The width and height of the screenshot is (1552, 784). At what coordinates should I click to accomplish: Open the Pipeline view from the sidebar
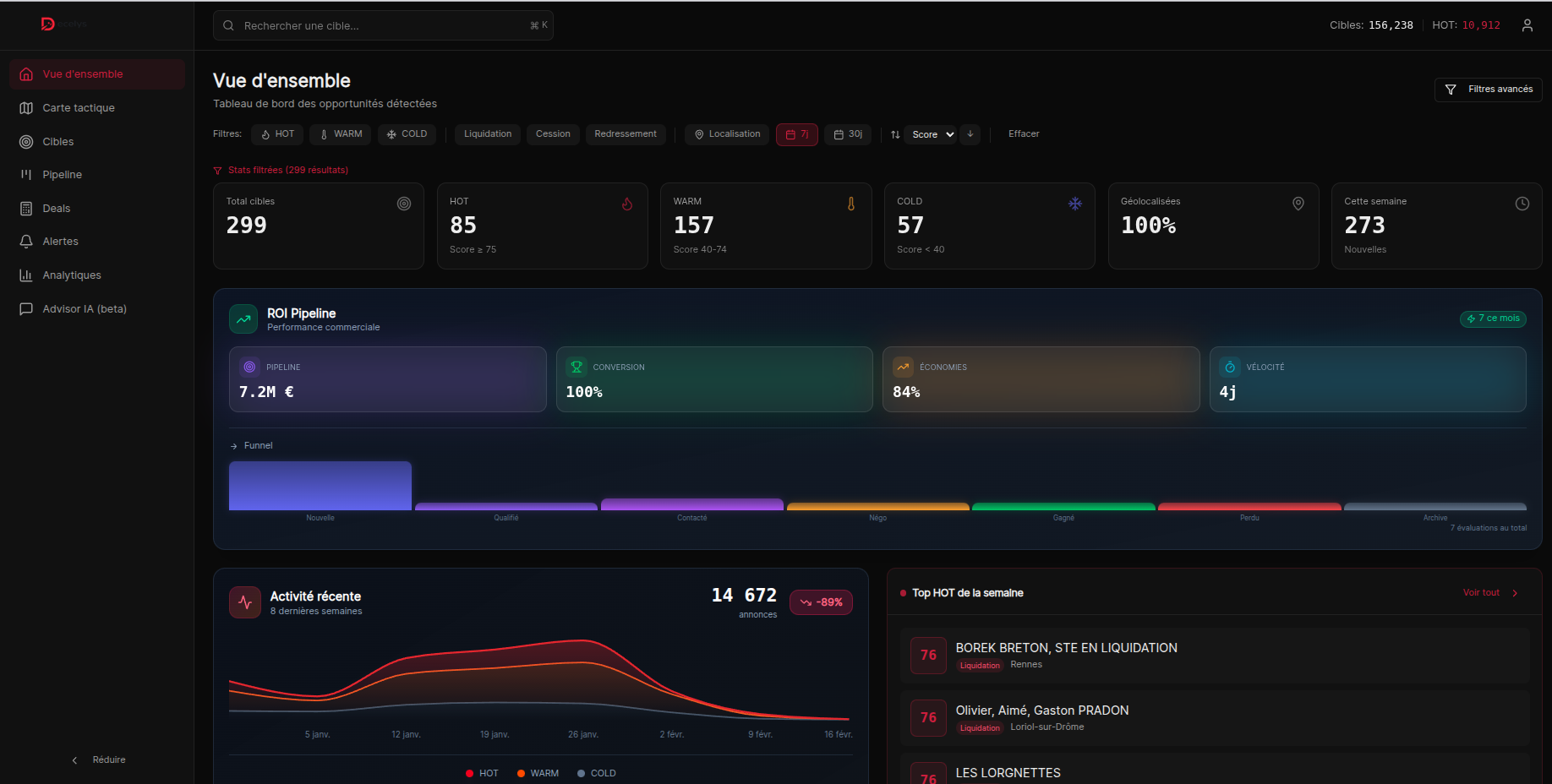tap(63, 174)
